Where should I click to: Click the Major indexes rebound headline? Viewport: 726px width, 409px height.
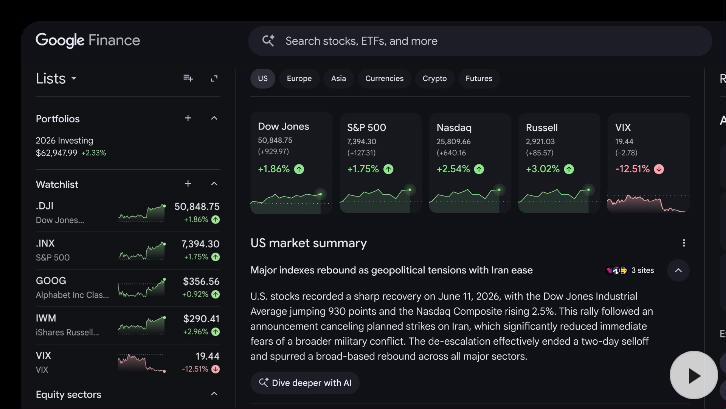[392, 270]
